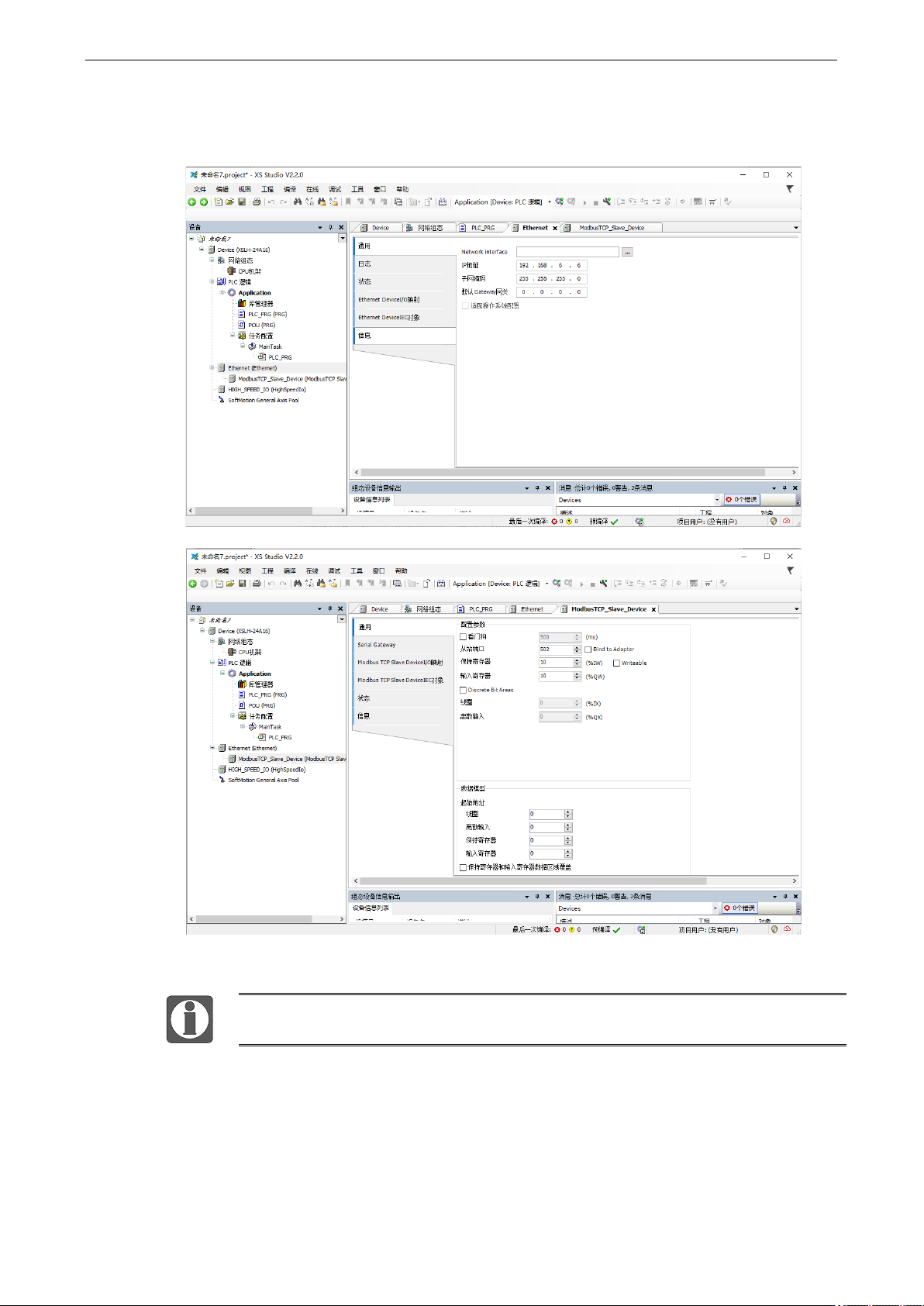Check the Writeable option
This screenshot has width=924, height=1306.
pos(617,663)
